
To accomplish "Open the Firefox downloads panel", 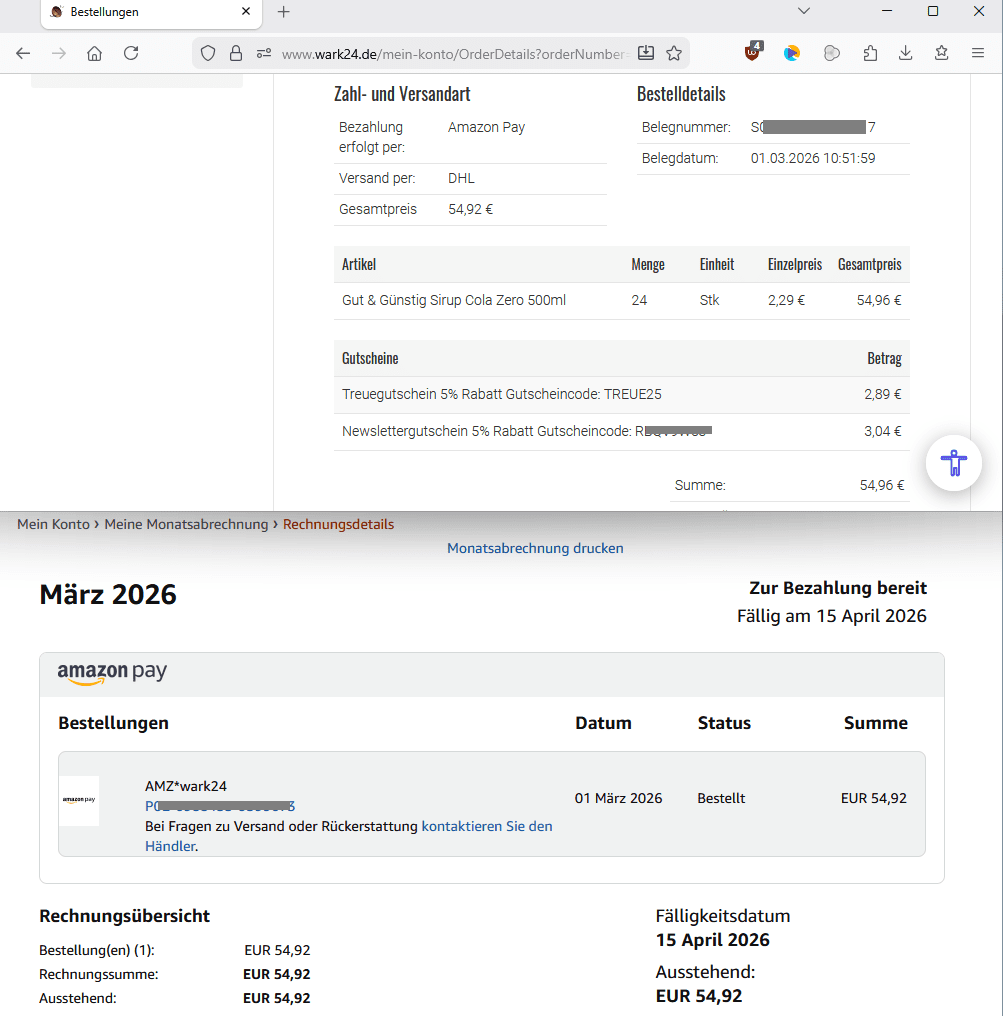I will tap(906, 53).
